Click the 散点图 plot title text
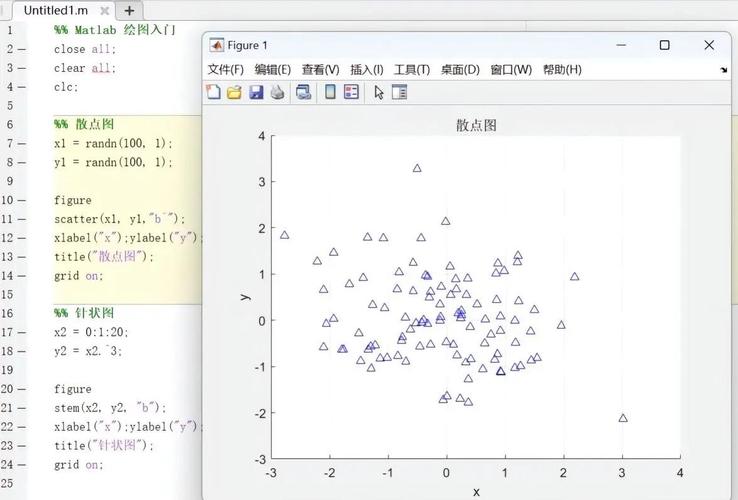738x500 pixels. pos(476,125)
